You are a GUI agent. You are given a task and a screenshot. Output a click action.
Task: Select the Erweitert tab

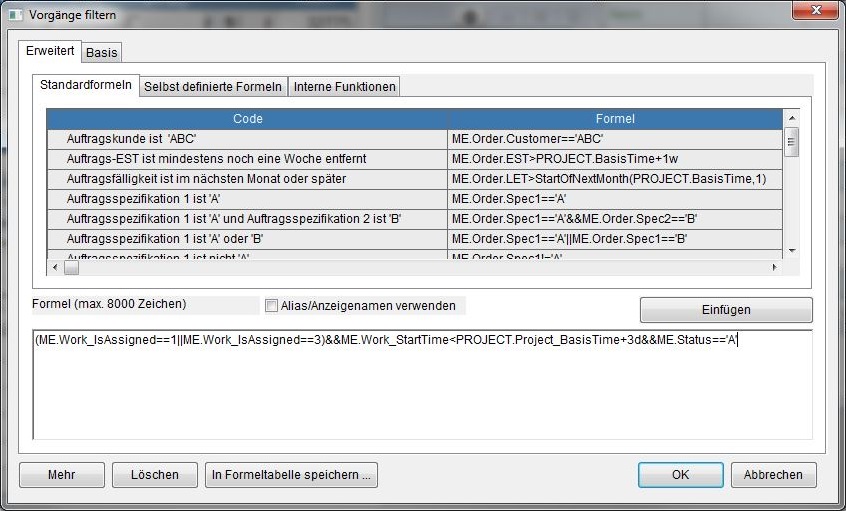[x=49, y=51]
